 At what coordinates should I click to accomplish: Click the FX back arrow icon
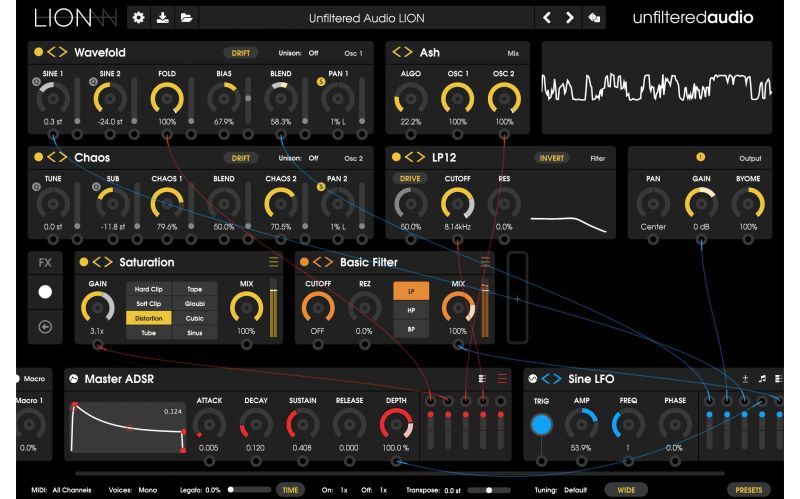coord(45,327)
